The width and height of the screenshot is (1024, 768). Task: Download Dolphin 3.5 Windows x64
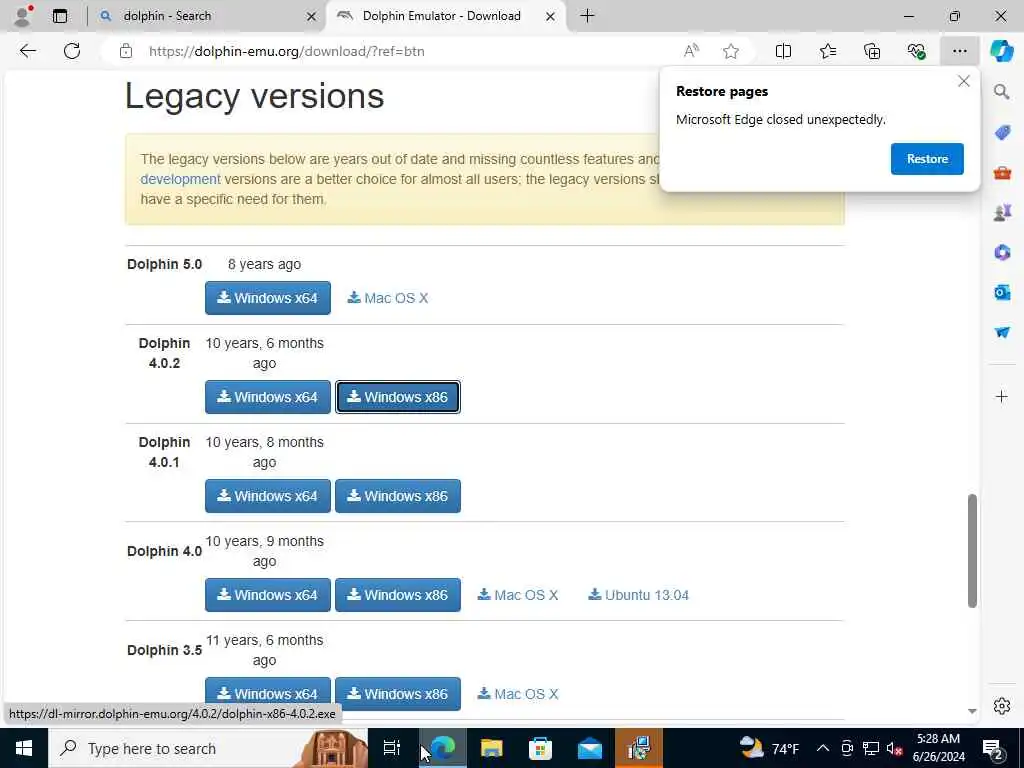coord(268,694)
